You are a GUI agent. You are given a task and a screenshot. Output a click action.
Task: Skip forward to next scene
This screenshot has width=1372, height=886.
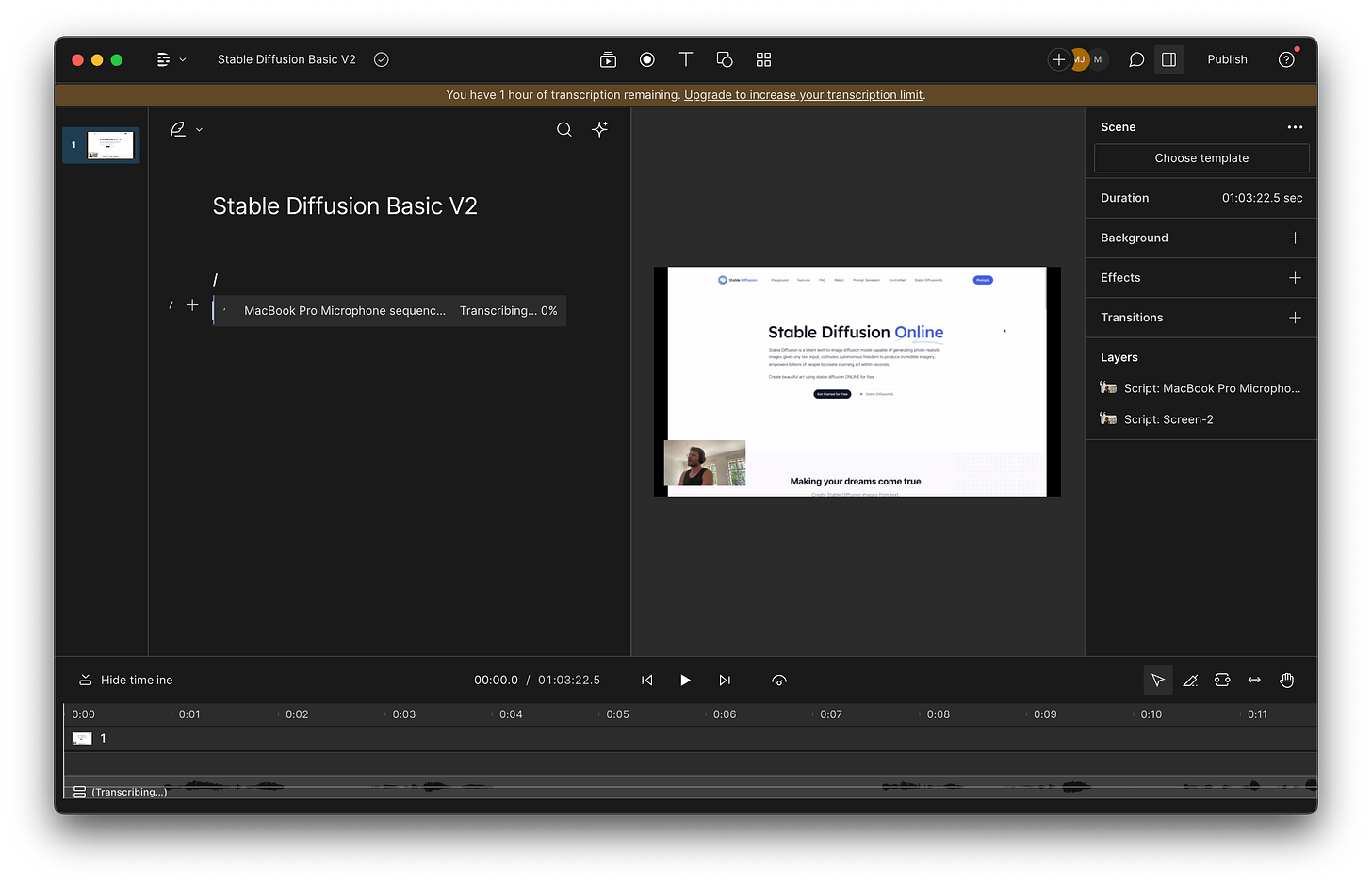(725, 681)
